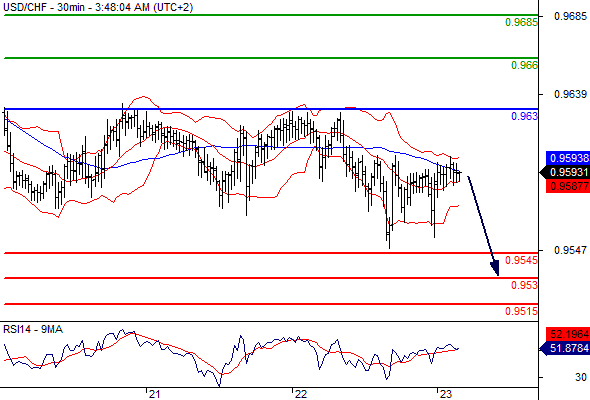Select the 0.966 green resistance label
Image resolution: width=590 pixels, height=400 pixels.
[x=524, y=65]
